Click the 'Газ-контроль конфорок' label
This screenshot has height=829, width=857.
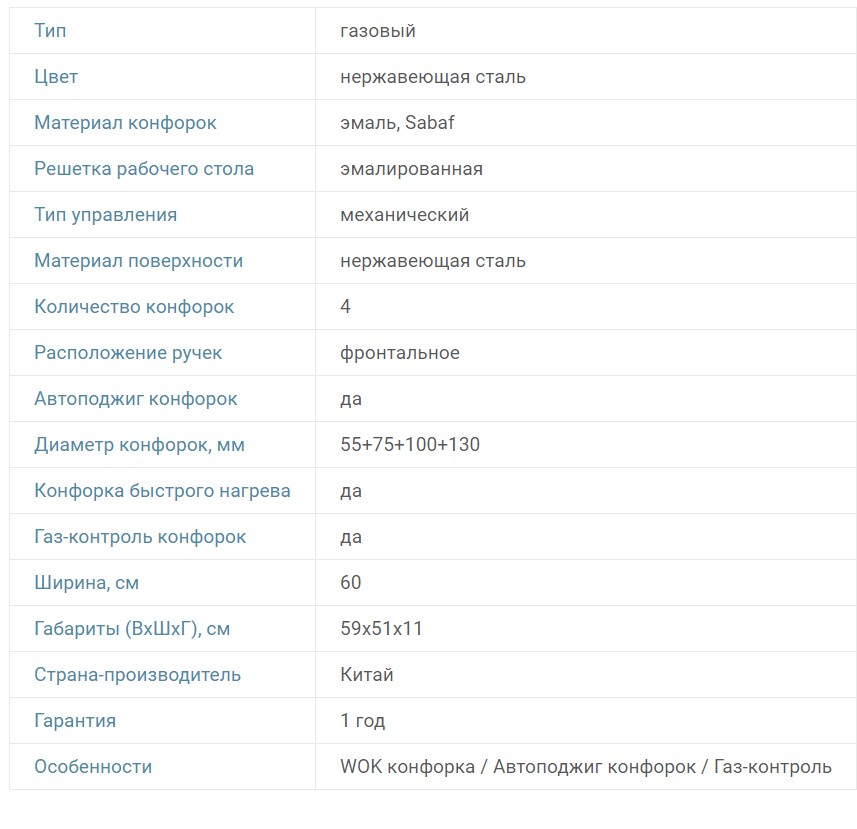coord(140,537)
